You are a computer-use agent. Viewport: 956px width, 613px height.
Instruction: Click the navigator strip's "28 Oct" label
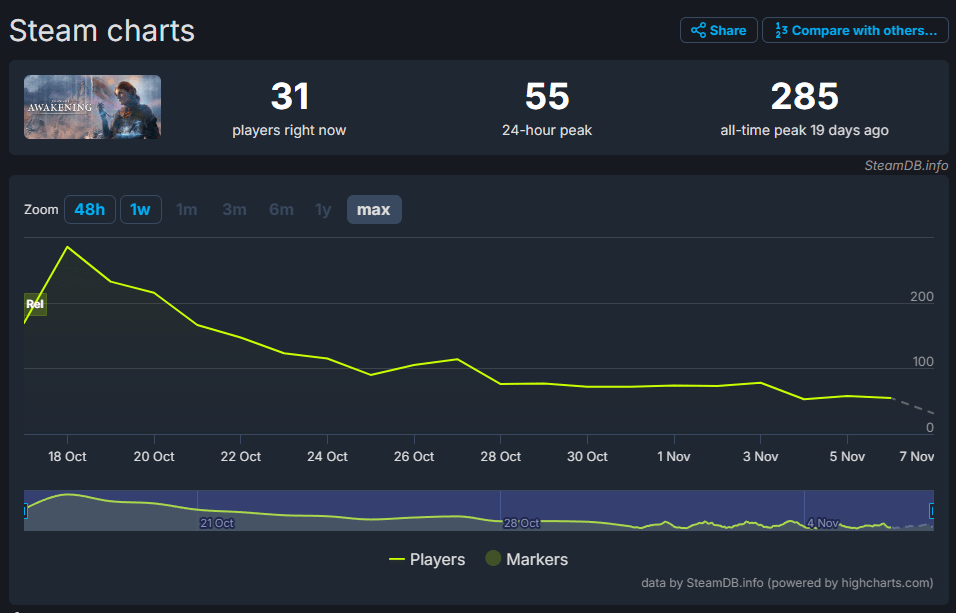coord(521,523)
